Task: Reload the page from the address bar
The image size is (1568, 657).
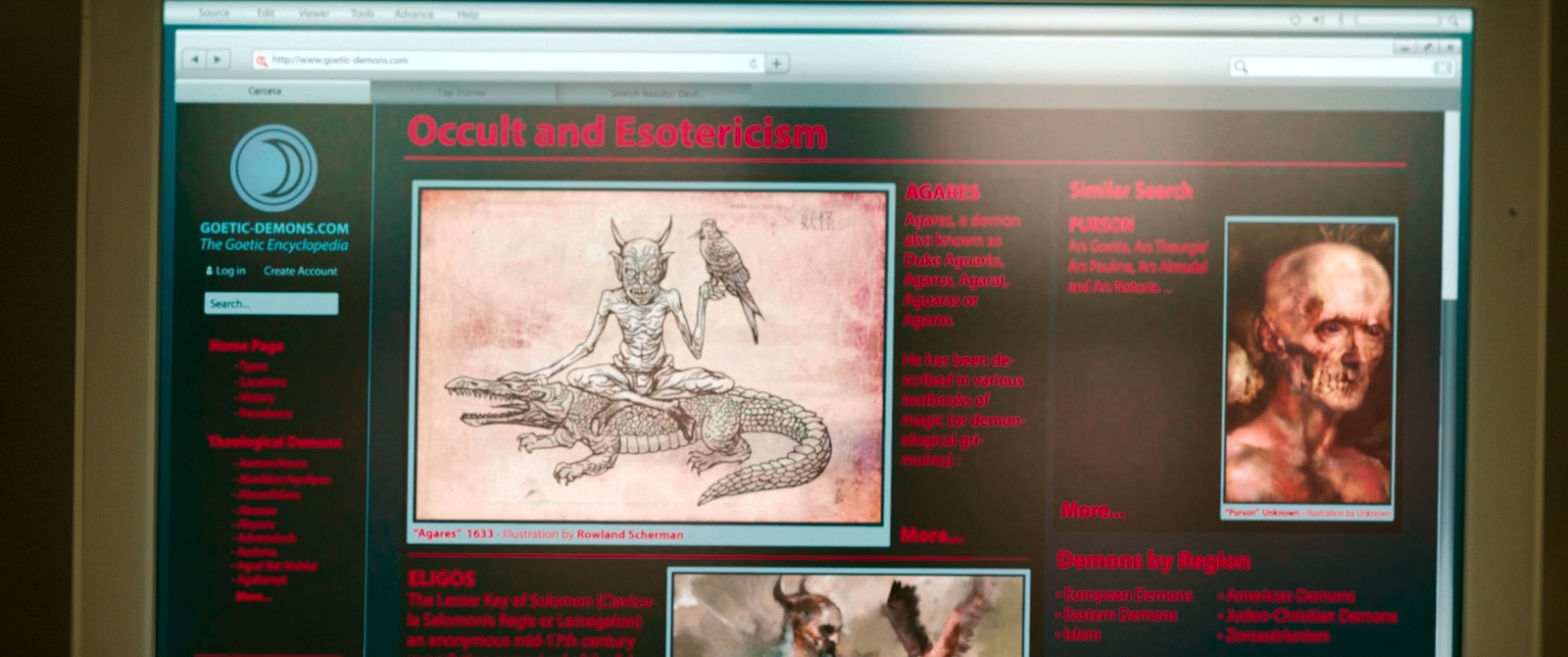Action: [753, 63]
